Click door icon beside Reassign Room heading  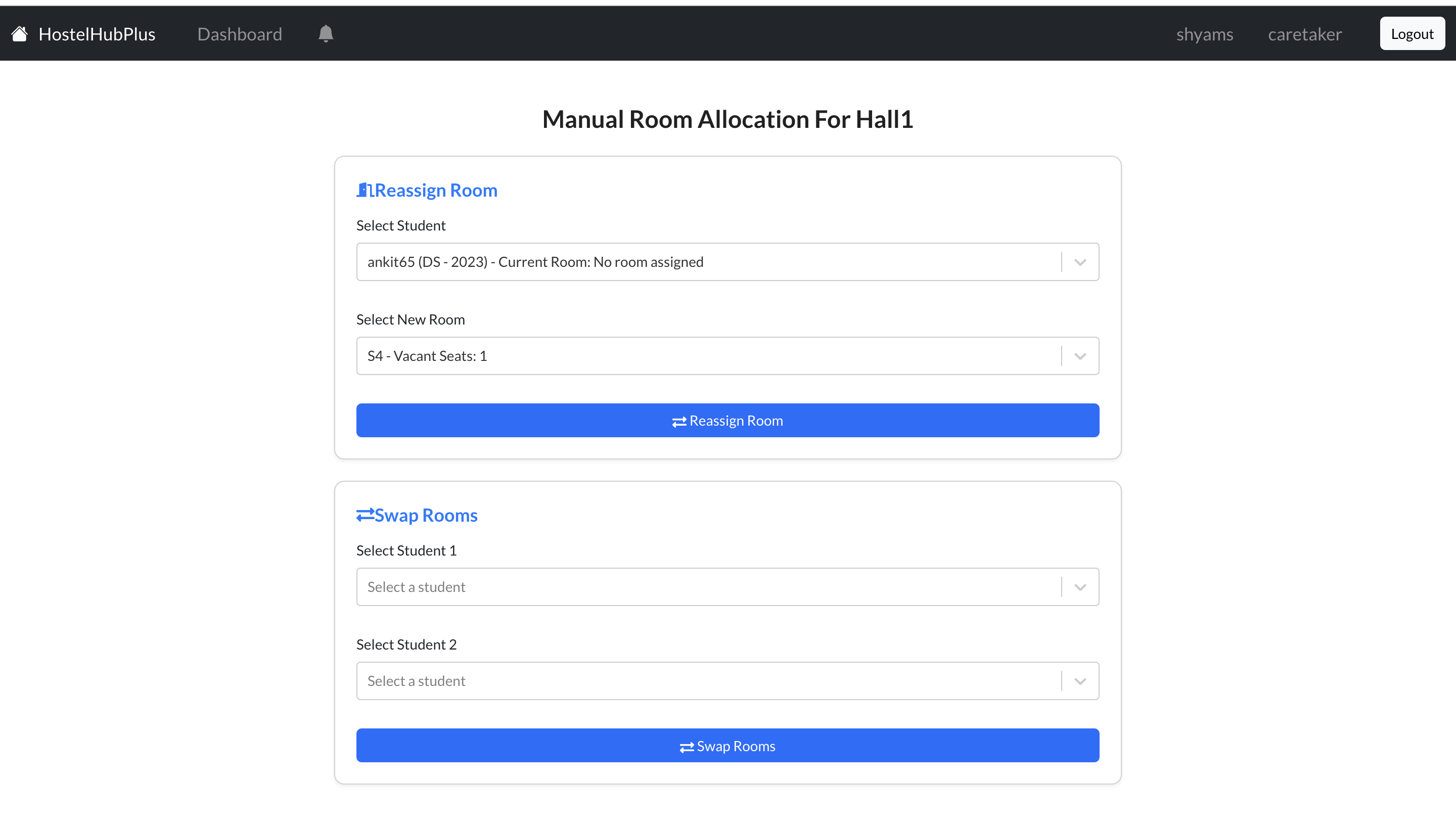[365, 190]
